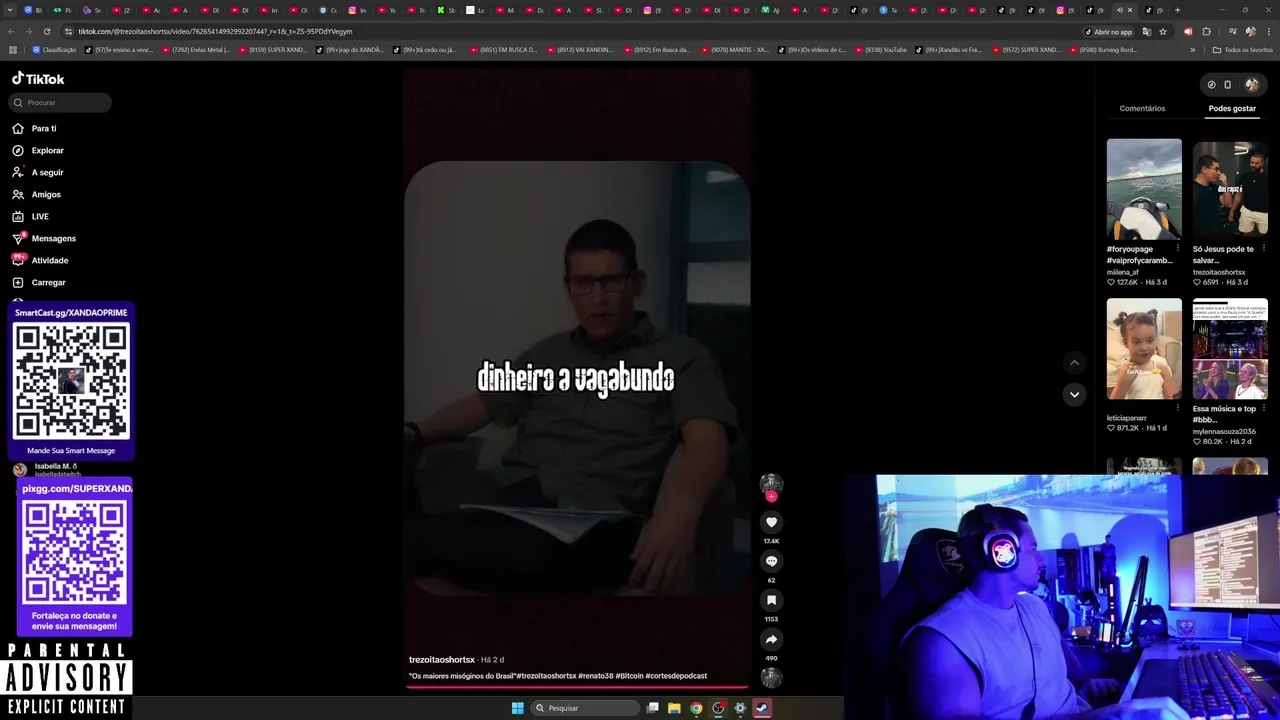Open the '(9580) Burning Bord...' bookmark
1280x720 pixels.
click(x=1103, y=49)
